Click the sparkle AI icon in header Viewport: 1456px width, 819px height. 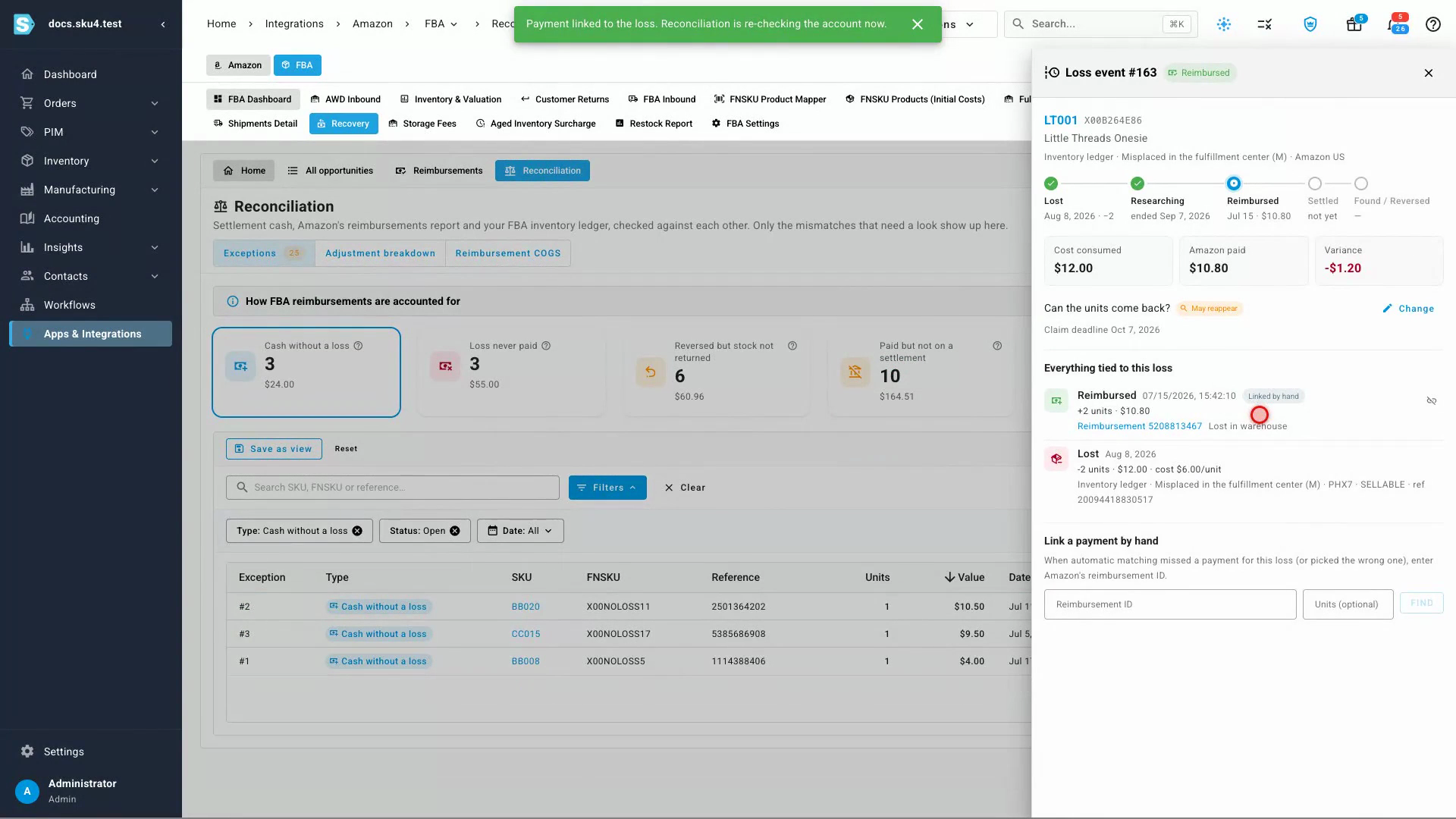click(x=1224, y=24)
